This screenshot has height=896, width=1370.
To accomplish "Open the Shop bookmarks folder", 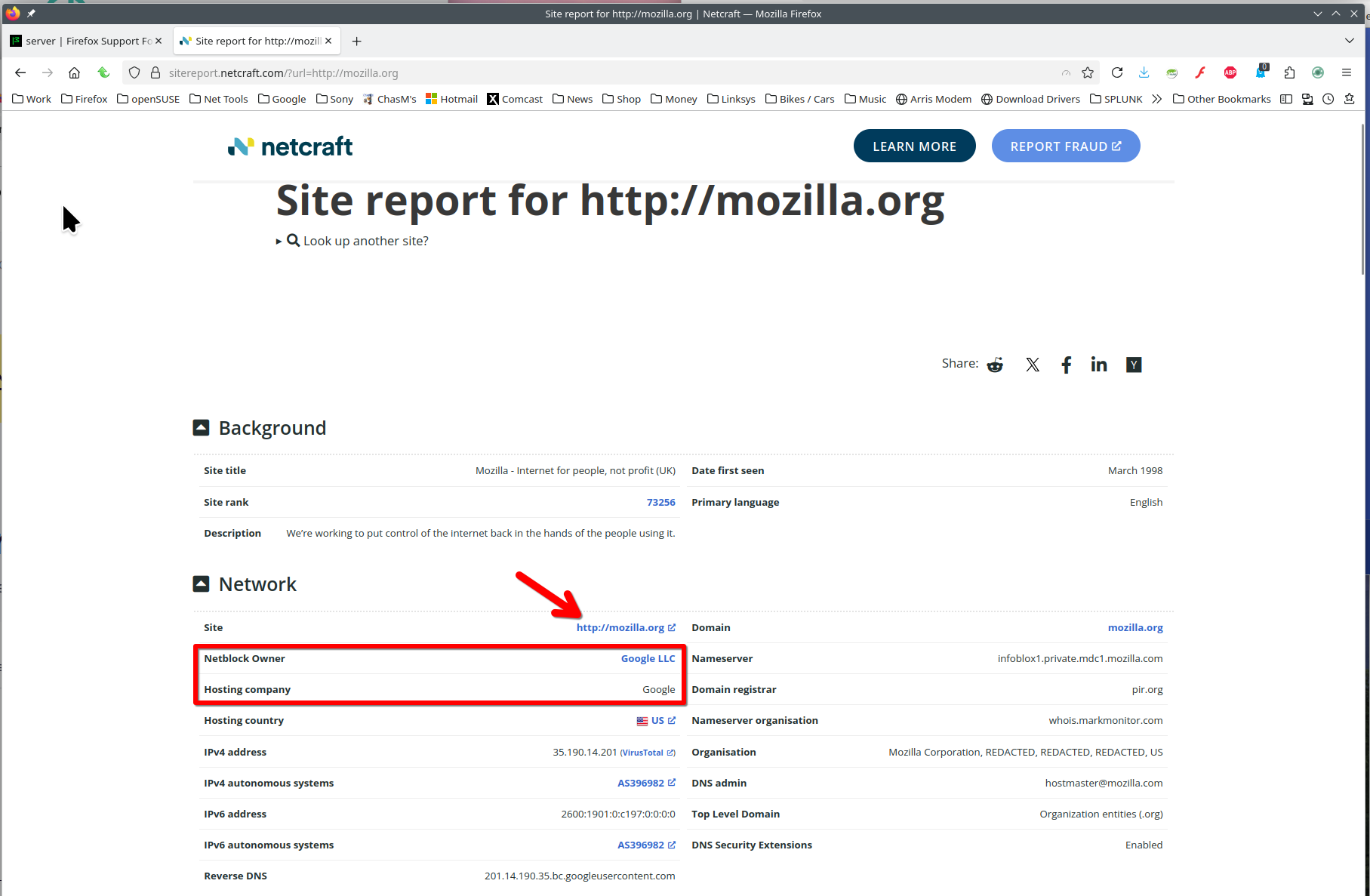I will [621, 99].
